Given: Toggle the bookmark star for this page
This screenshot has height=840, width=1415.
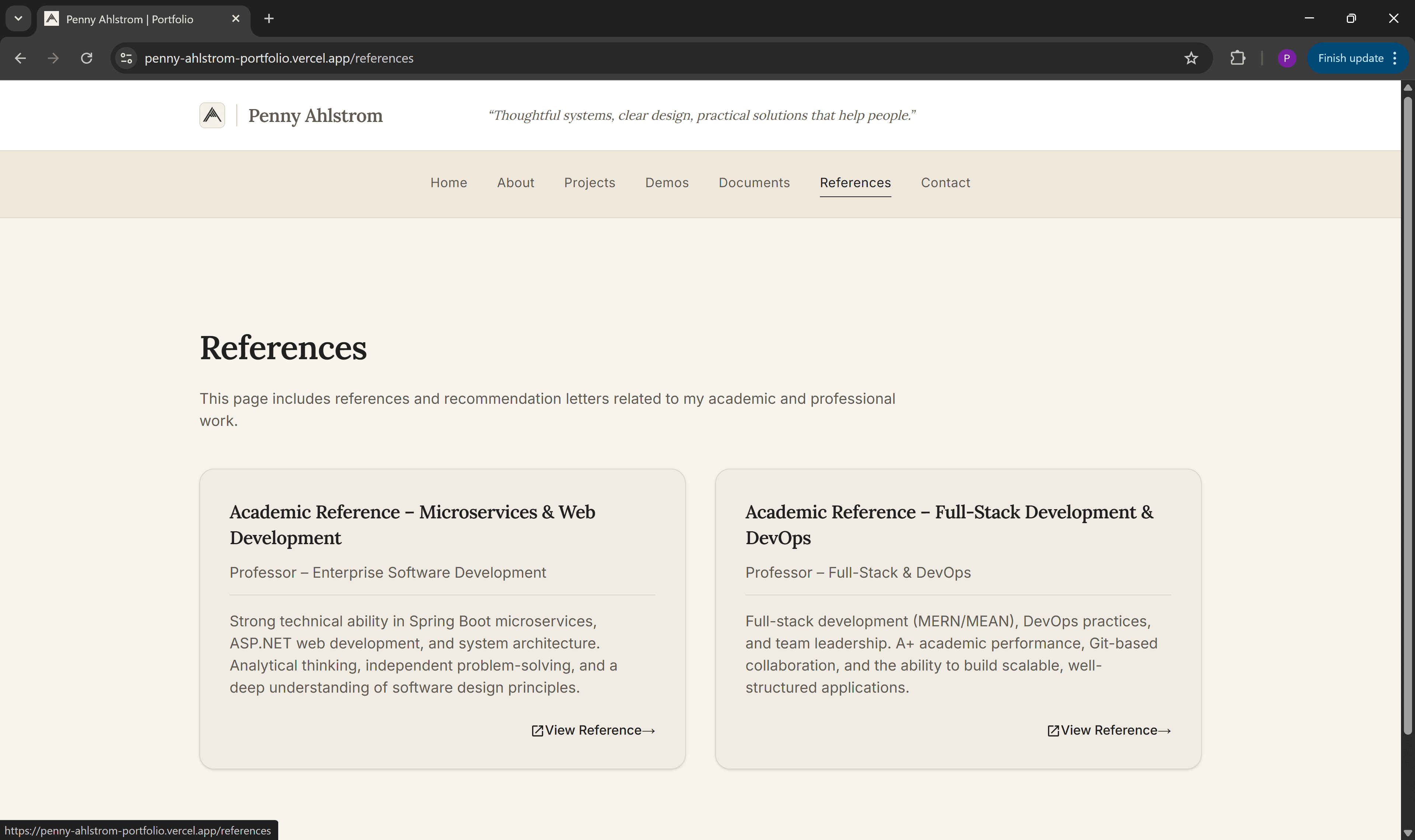Looking at the screenshot, I should point(1191,58).
